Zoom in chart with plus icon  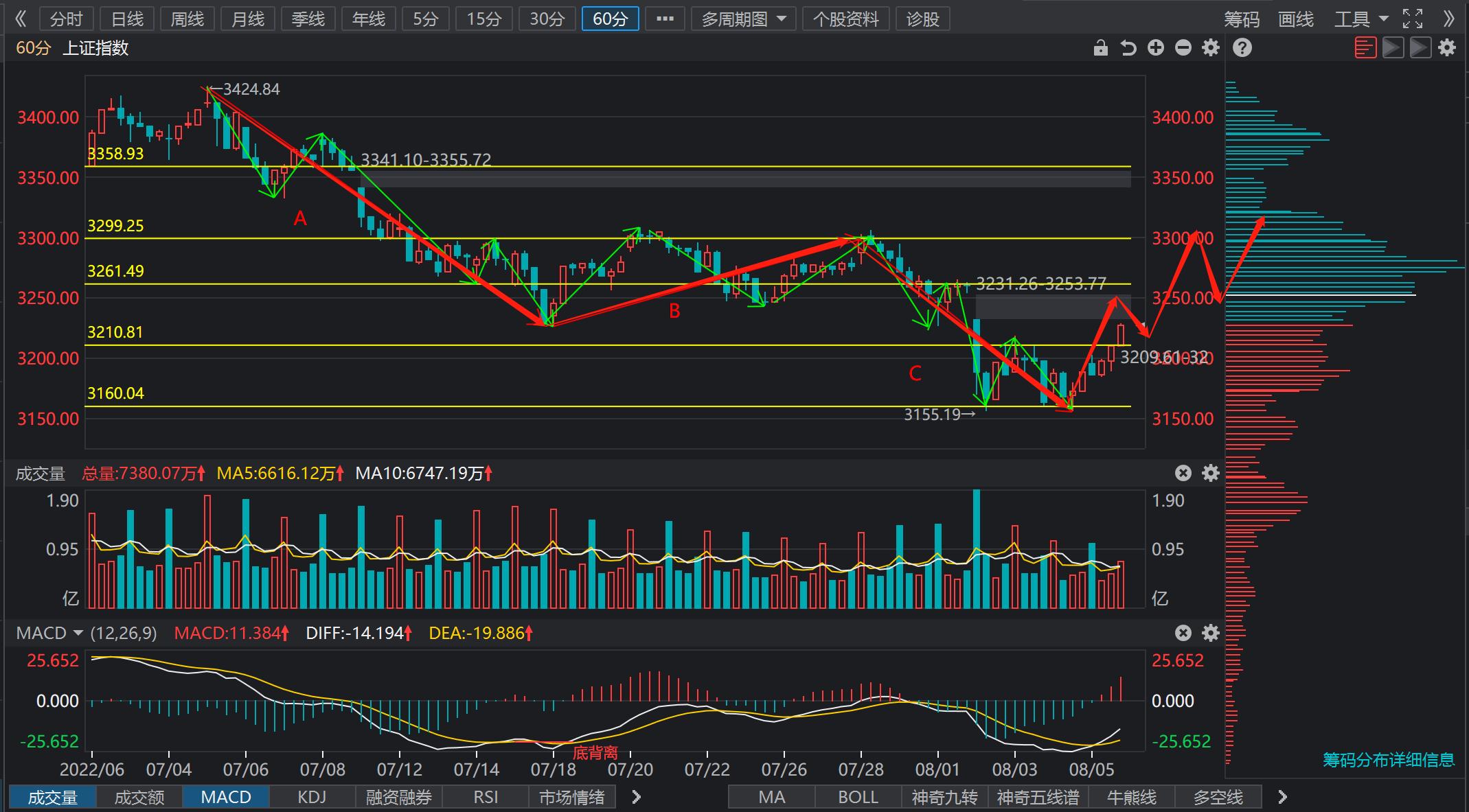coord(1156,47)
